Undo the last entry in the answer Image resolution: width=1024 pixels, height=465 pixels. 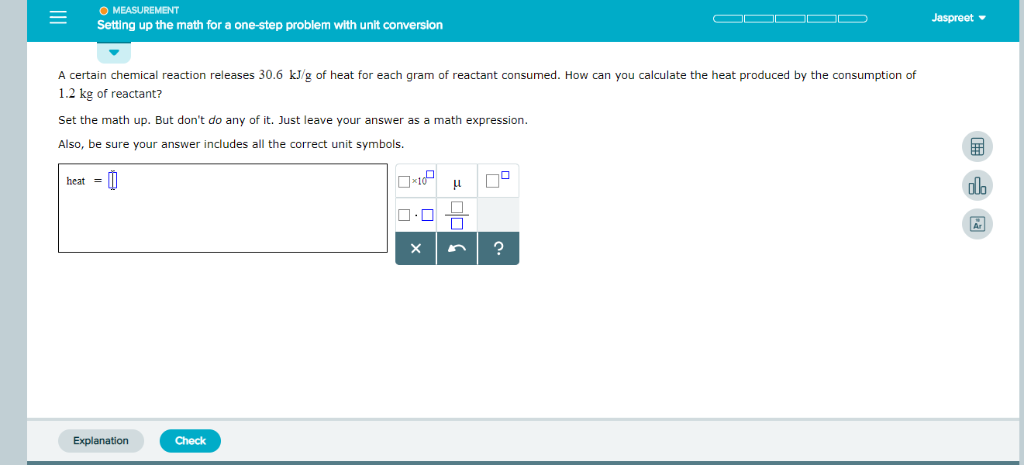[x=457, y=249]
